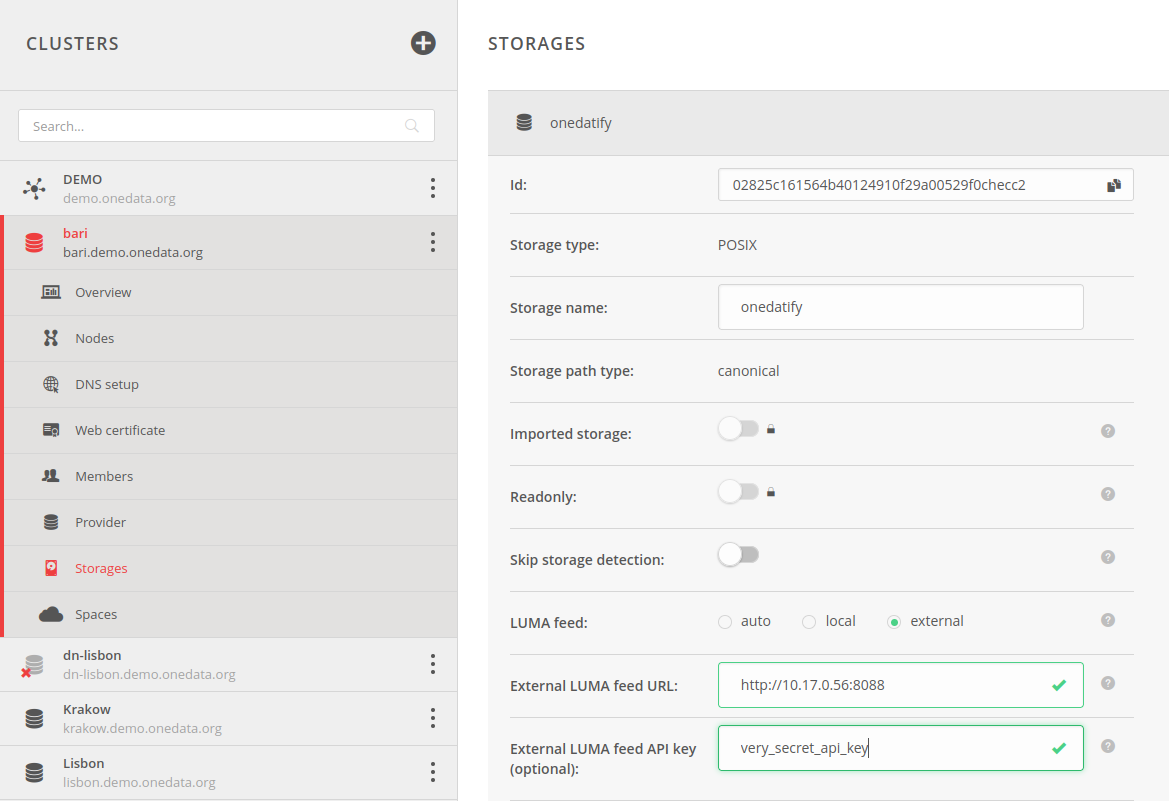Show help for LUMA feed API key
The image size is (1169, 801).
(x=1108, y=746)
